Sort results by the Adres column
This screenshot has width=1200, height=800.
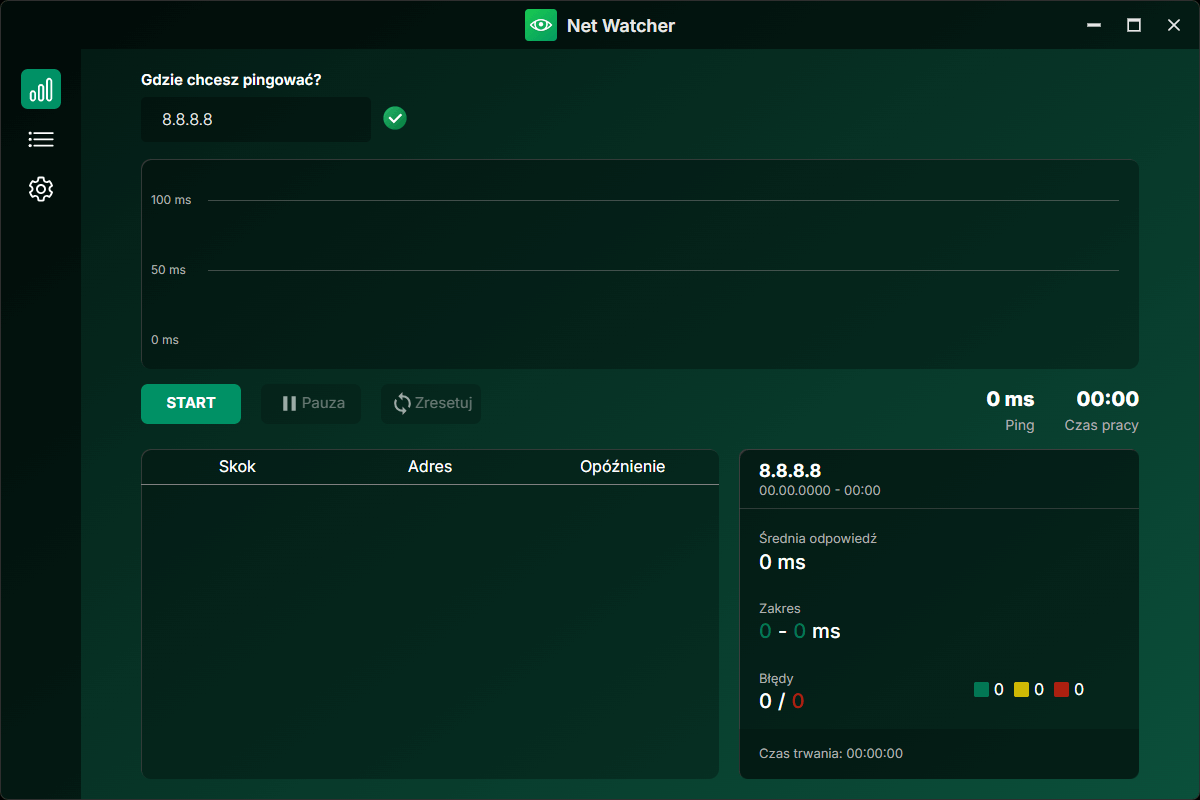pyautogui.click(x=430, y=466)
